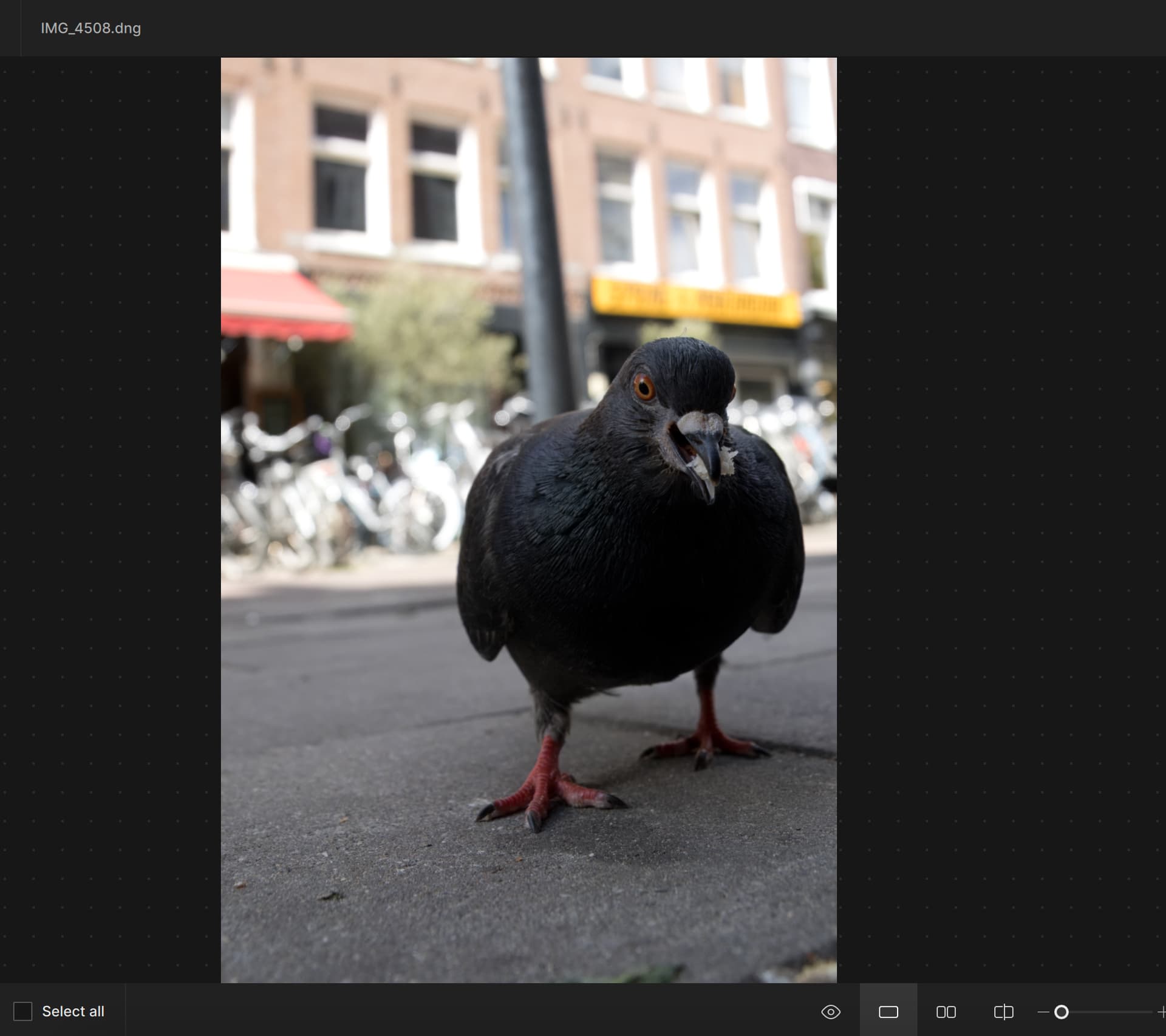Viewport: 1166px width, 1036px height.
Task: Check the Select all checkbox
Action: pyautogui.click(x=22, y=1011)
